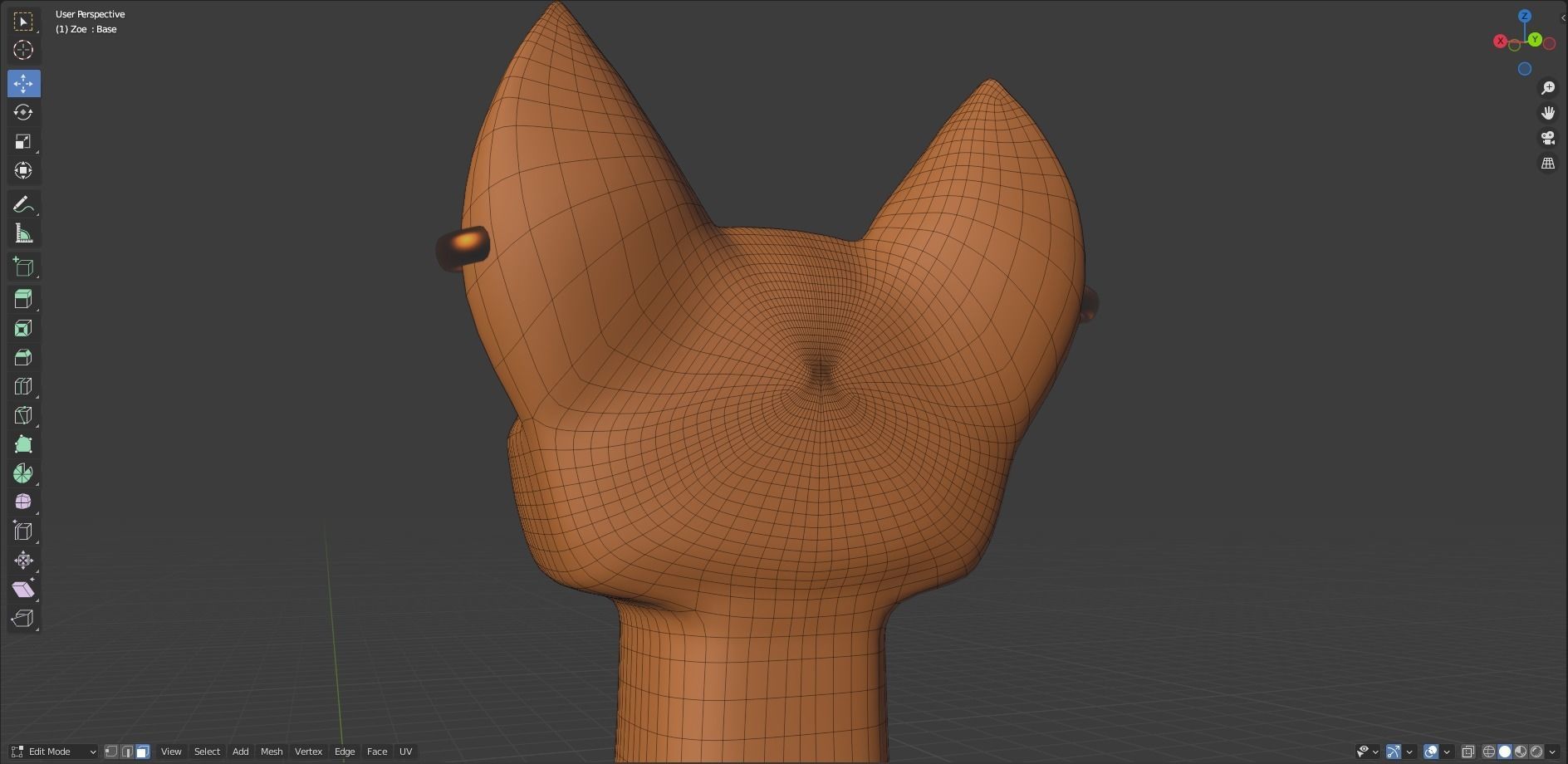The image size is (1568, 764).
Task: Switch to Material Preview shading
Action: [1521, 752]
